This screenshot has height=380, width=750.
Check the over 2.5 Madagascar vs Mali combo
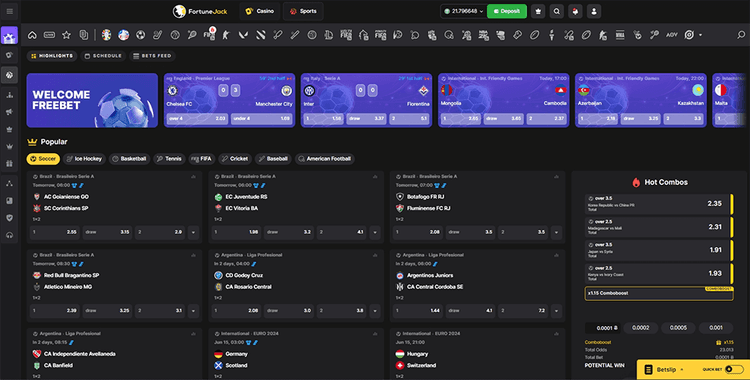point(659,227)
